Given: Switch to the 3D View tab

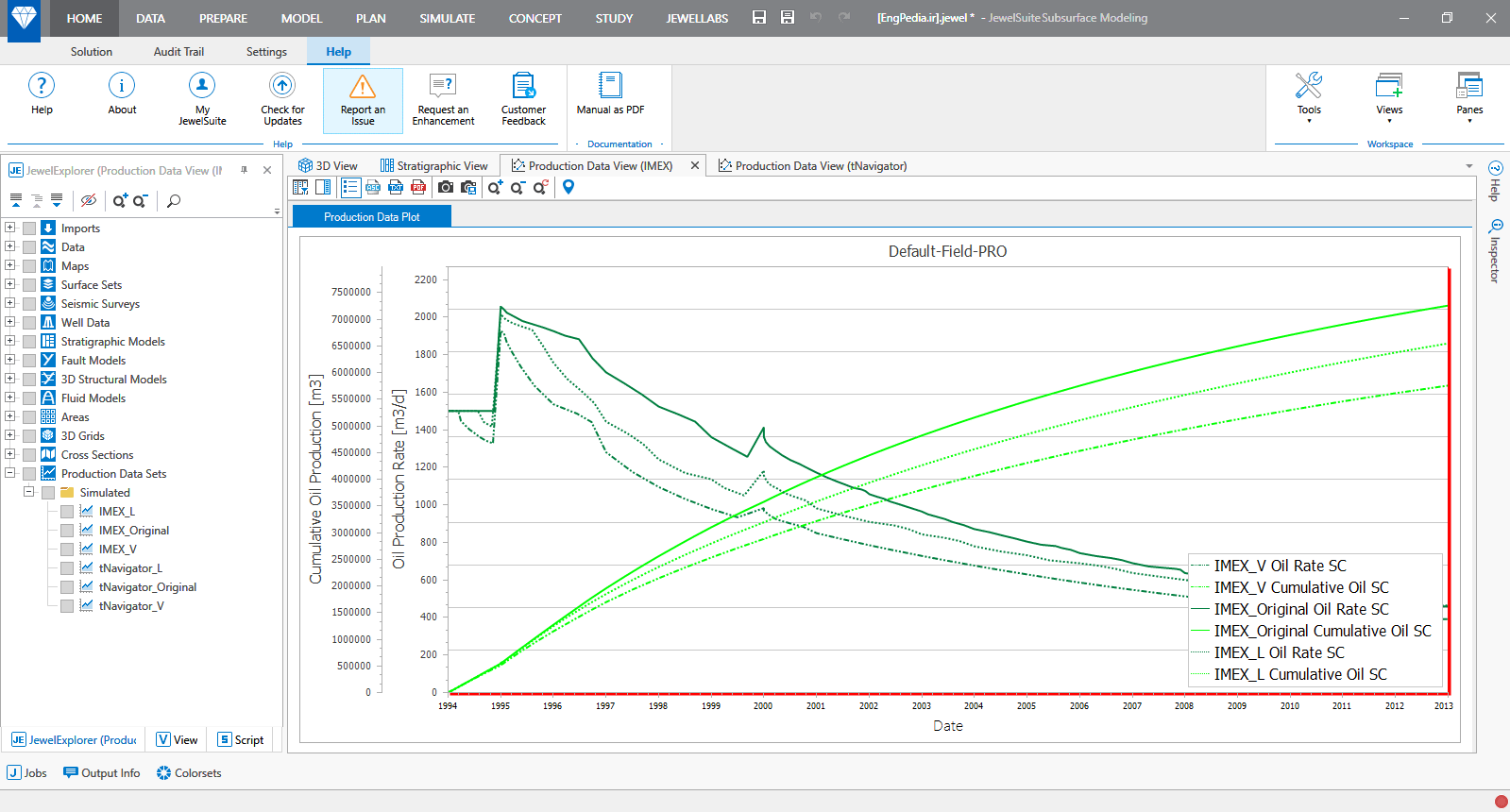Looking at the screenshot, I should click(x=328, y=165).
